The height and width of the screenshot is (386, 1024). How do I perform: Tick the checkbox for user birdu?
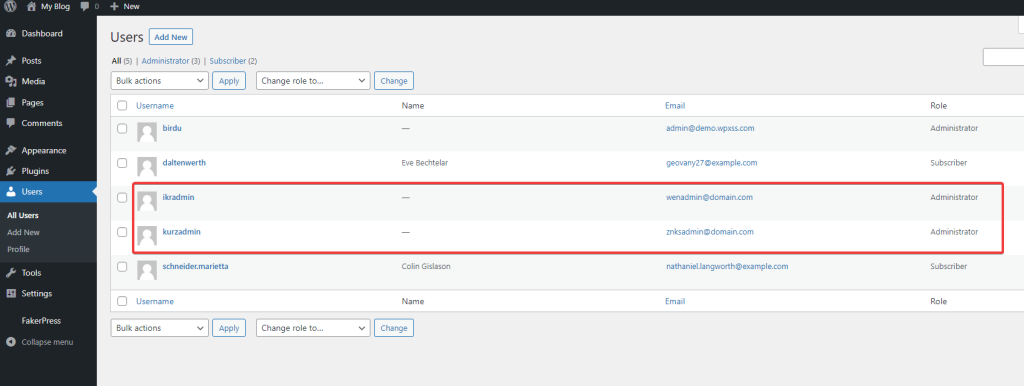pos(122,128)
